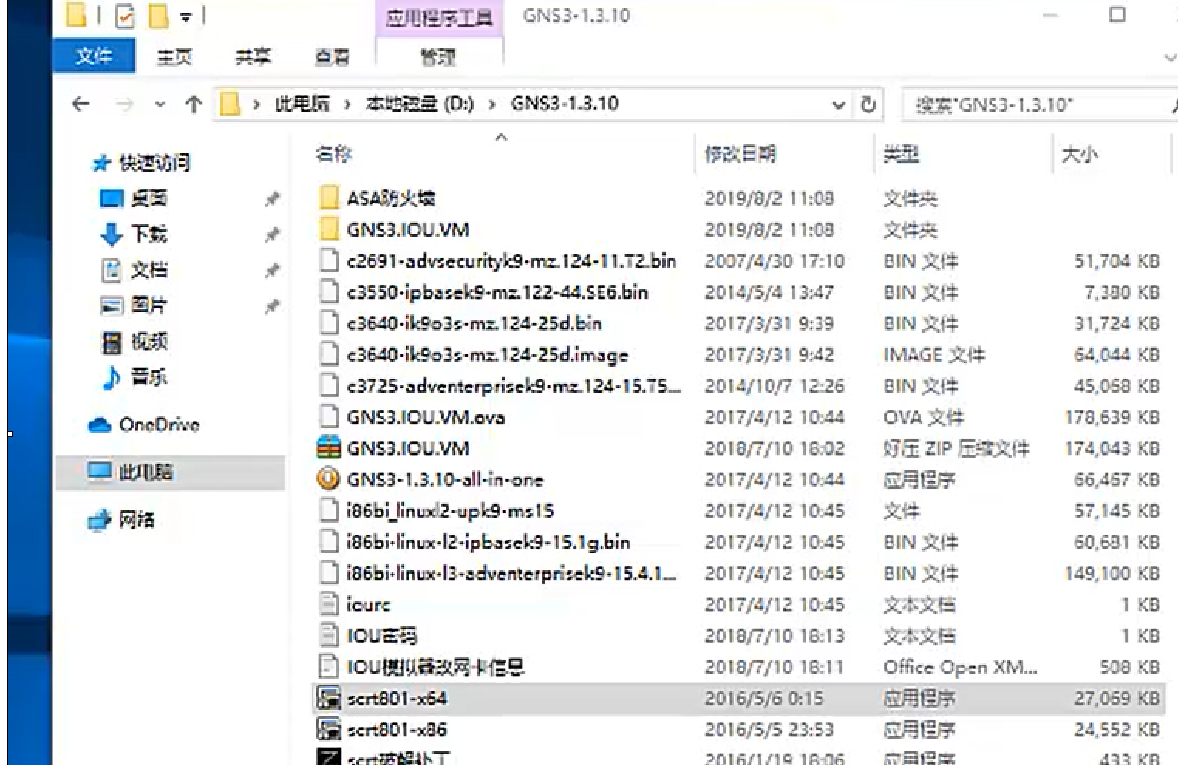This screenshot has width=1178, height=765.
Task: Select the c3640-ik9o3s 124-25d.bin file icon
Action: [x=328, y=323]
